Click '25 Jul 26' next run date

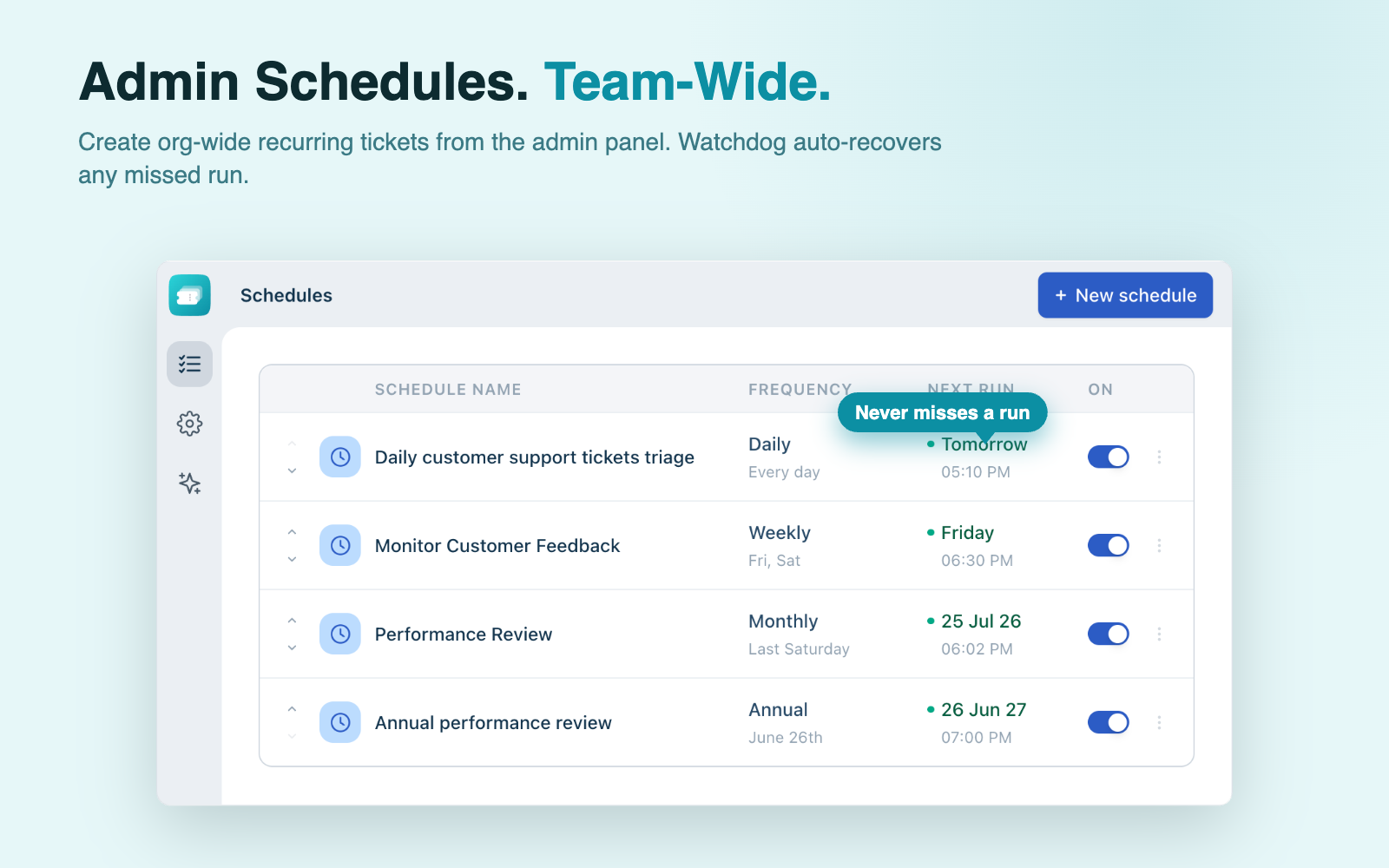(x=981, y=621)
